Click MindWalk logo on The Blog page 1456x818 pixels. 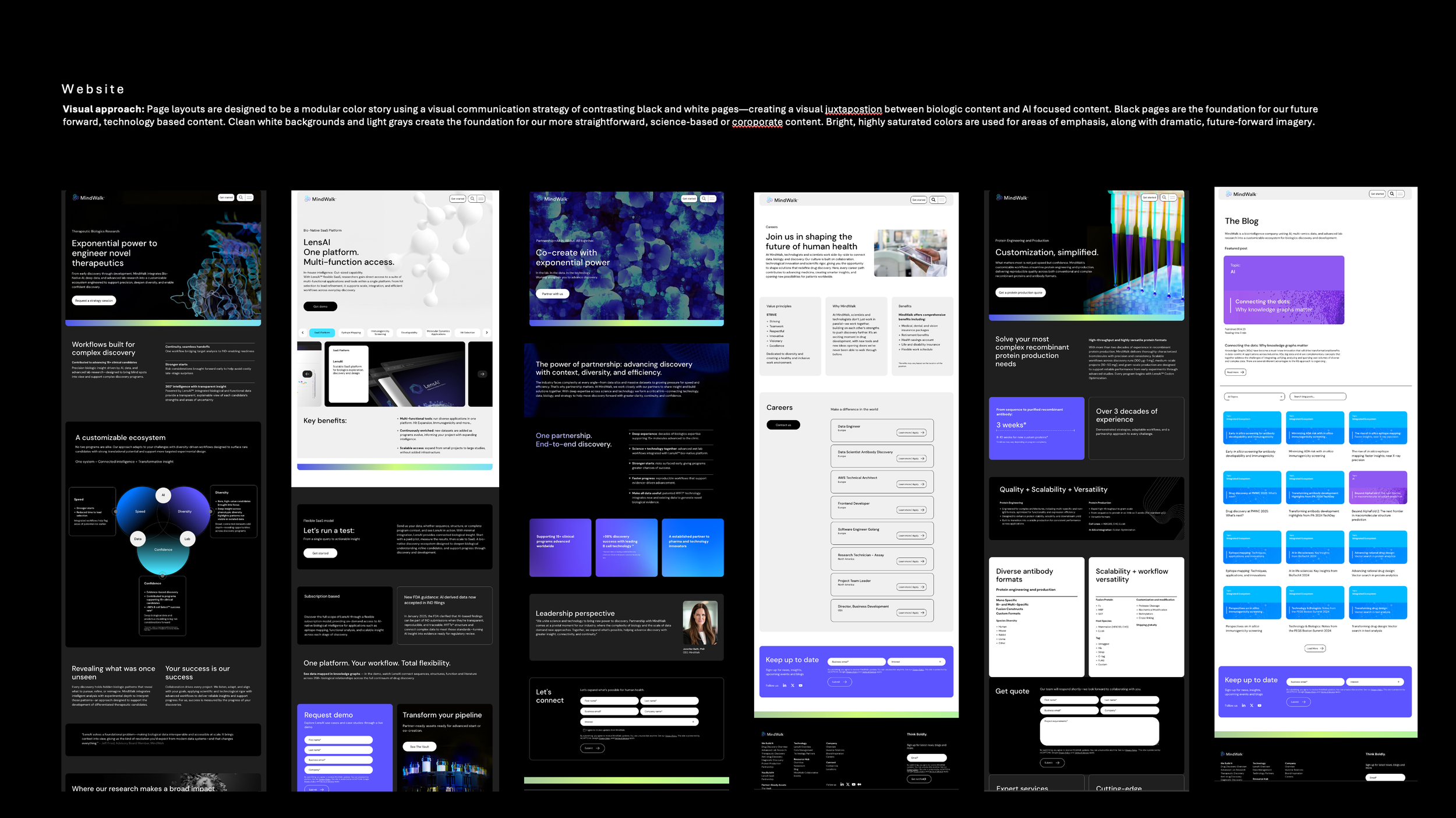point(1241,194)
